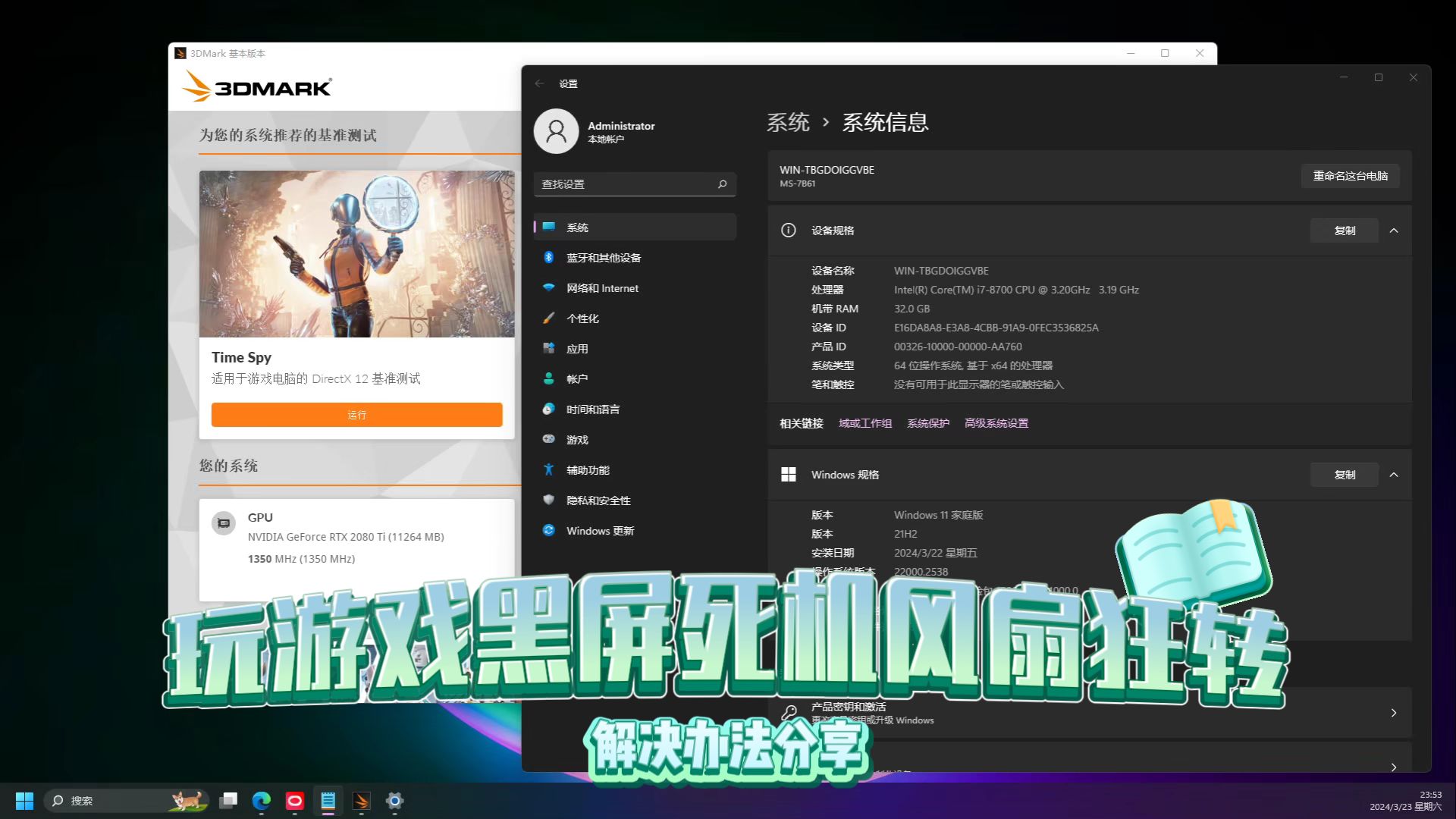This screenshot has width=1456, height=819.
Task: Click the Time Spy preview image
Action: click(356, 254)
